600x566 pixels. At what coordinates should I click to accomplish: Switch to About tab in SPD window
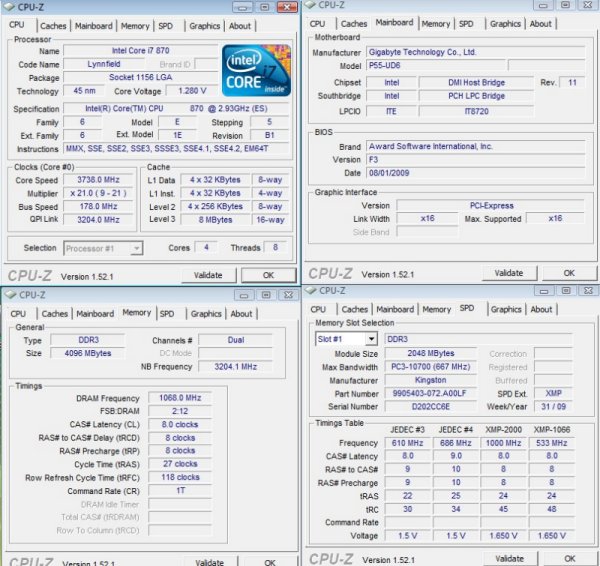(541, 309)
